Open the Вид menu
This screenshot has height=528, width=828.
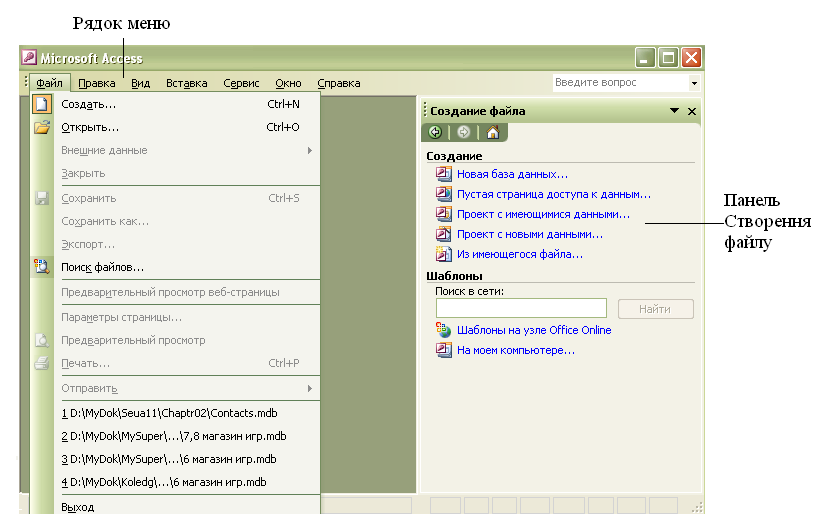tap(140, 83)
